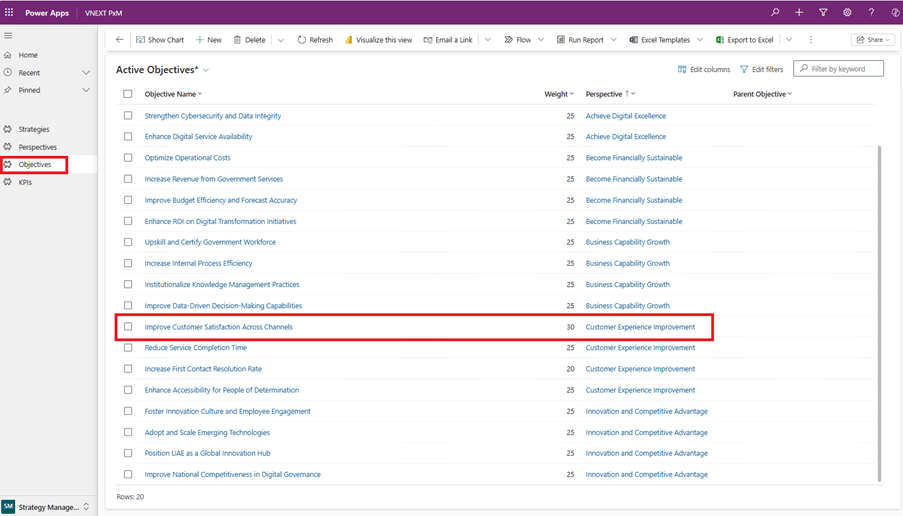Image resolution: width=903 pixels, height=516 pixels.
Task: Click Edit columns
Action: pos(704,69)
